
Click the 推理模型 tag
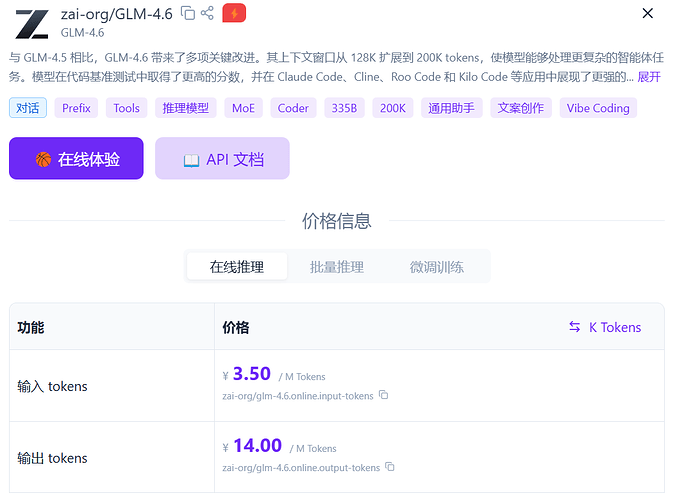[x=186, y=108]
